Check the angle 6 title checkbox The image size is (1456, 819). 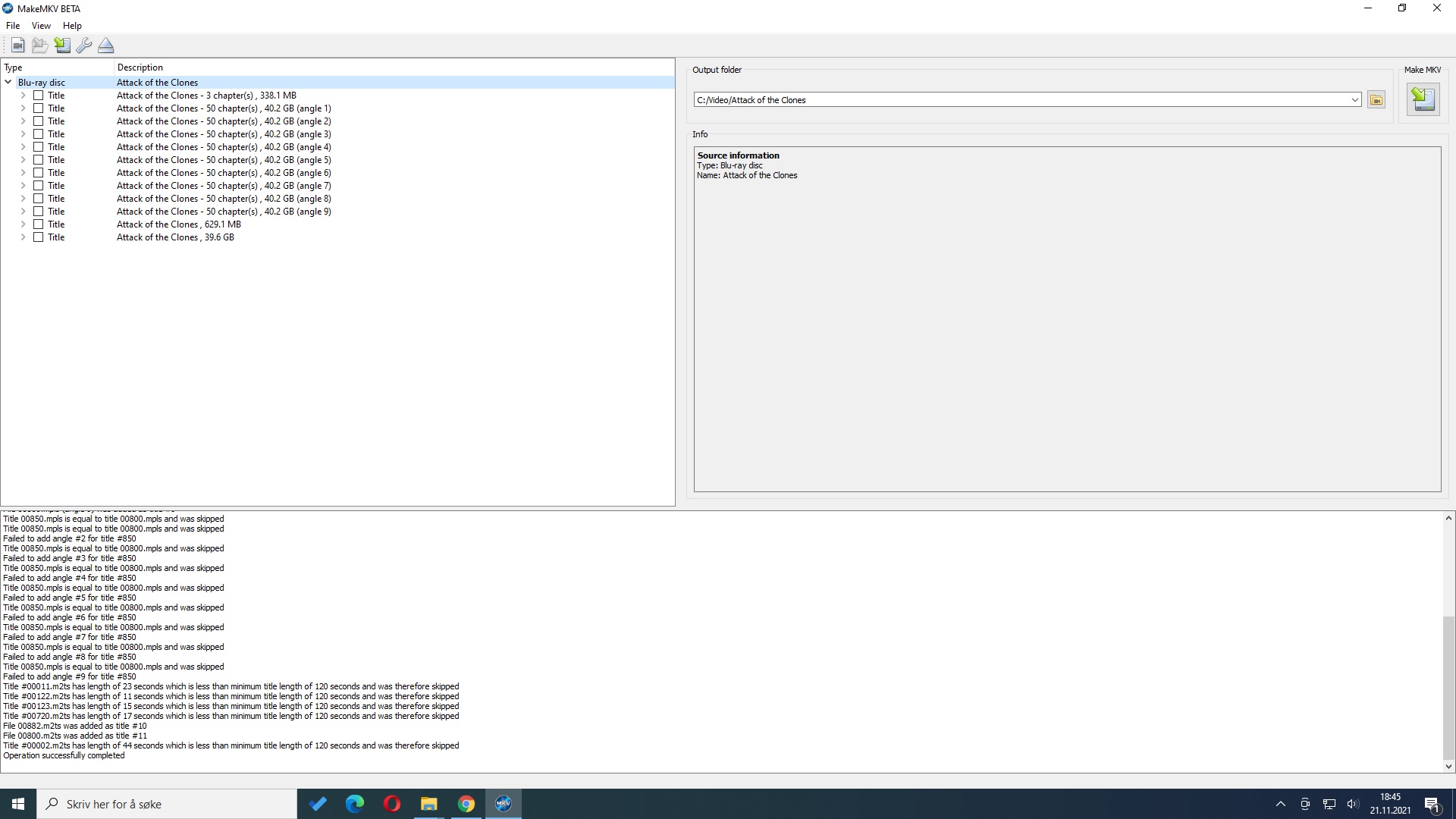[x=39, y=173]
